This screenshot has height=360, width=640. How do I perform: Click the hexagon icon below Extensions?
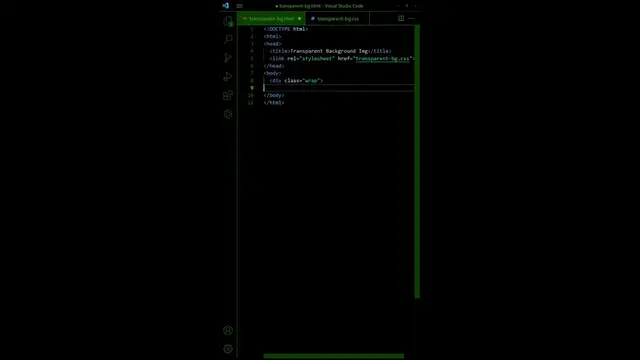[228, 114]
